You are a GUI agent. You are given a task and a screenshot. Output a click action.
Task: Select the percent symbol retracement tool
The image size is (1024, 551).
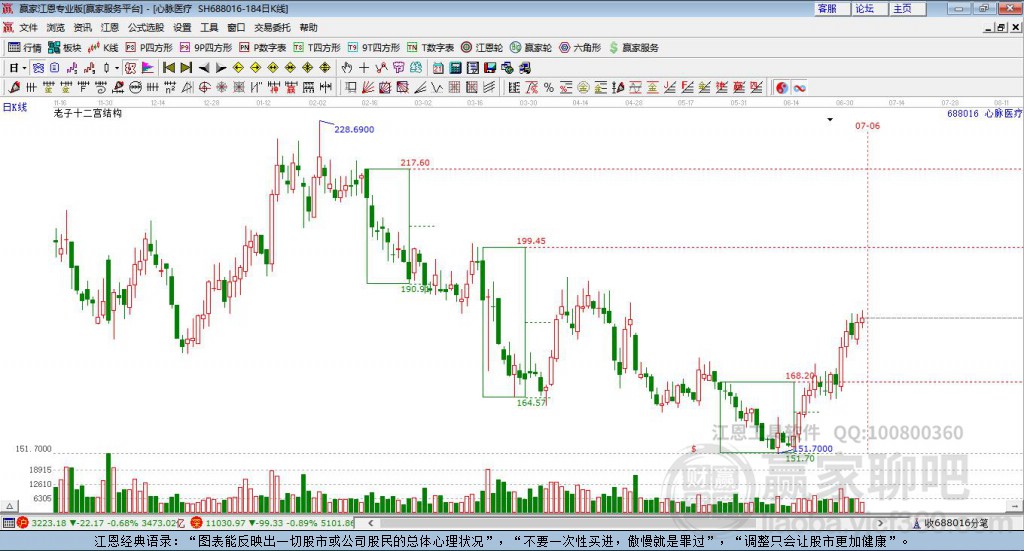549,87
